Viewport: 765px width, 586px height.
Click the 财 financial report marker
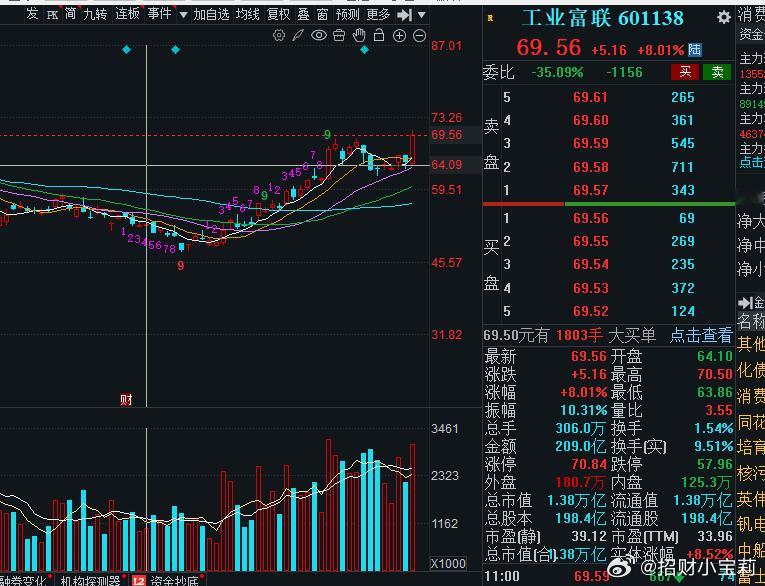[x=126, y=400]
